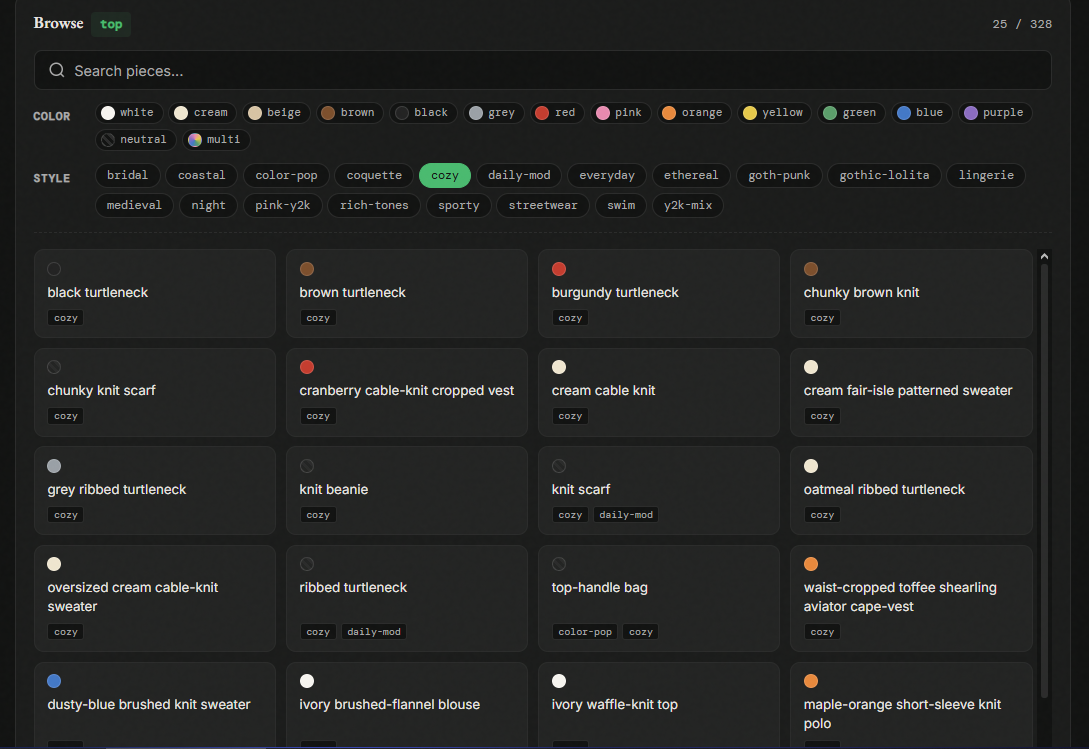
Task: Open the brown turtleneck card
Action: click(x=407, y=293)
